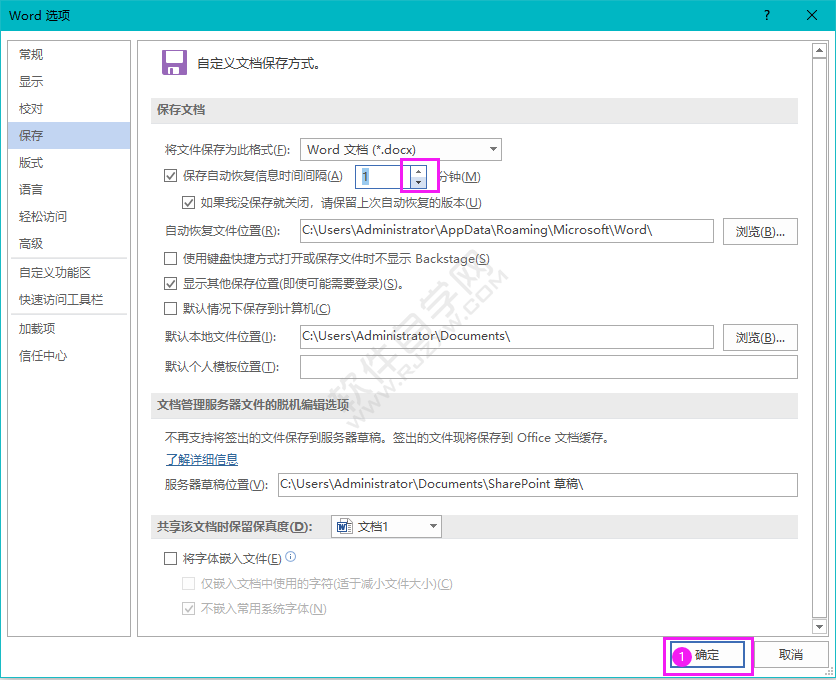
Task: Click the info icon beside 将字体嵌入文件
Action: click(x=290, y=558)
